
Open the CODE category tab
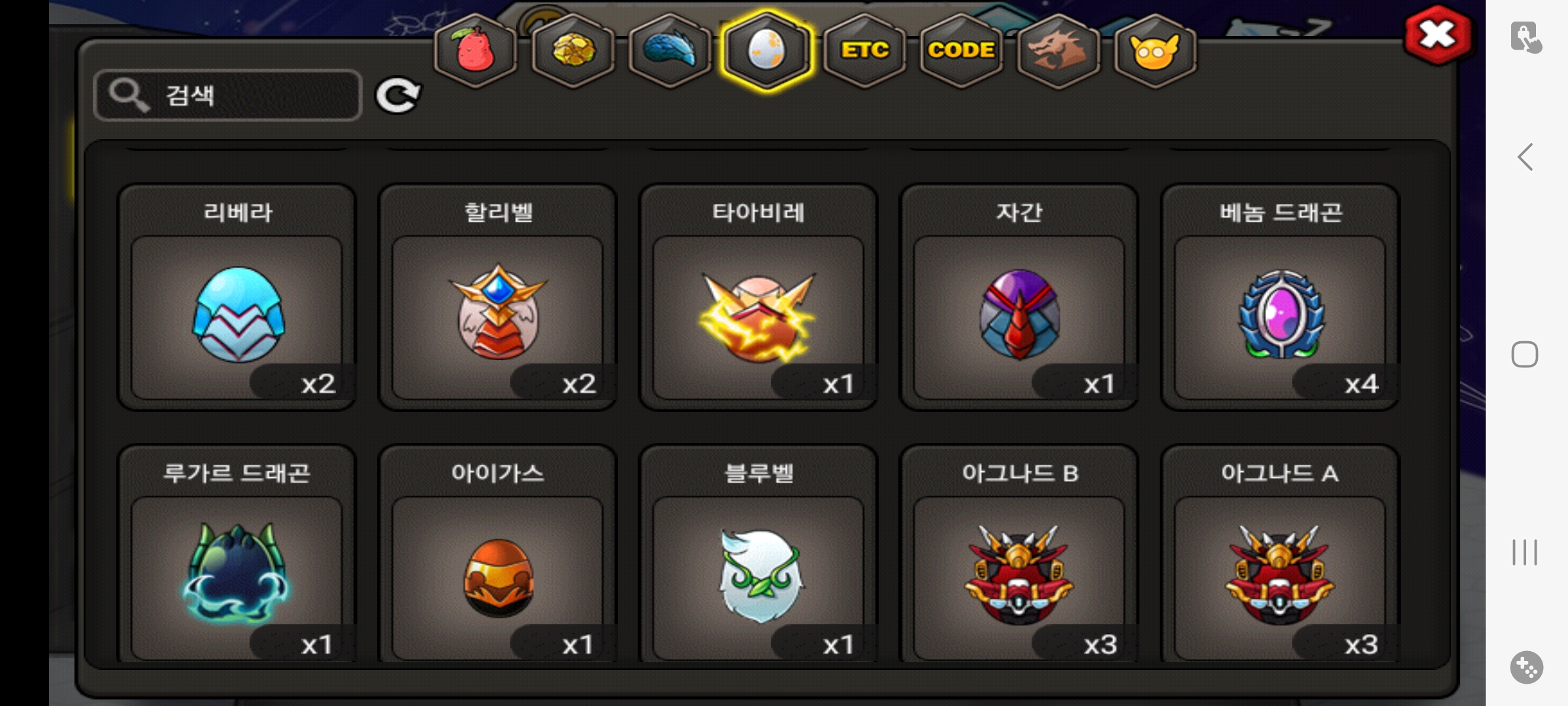(x=961, y=50)
